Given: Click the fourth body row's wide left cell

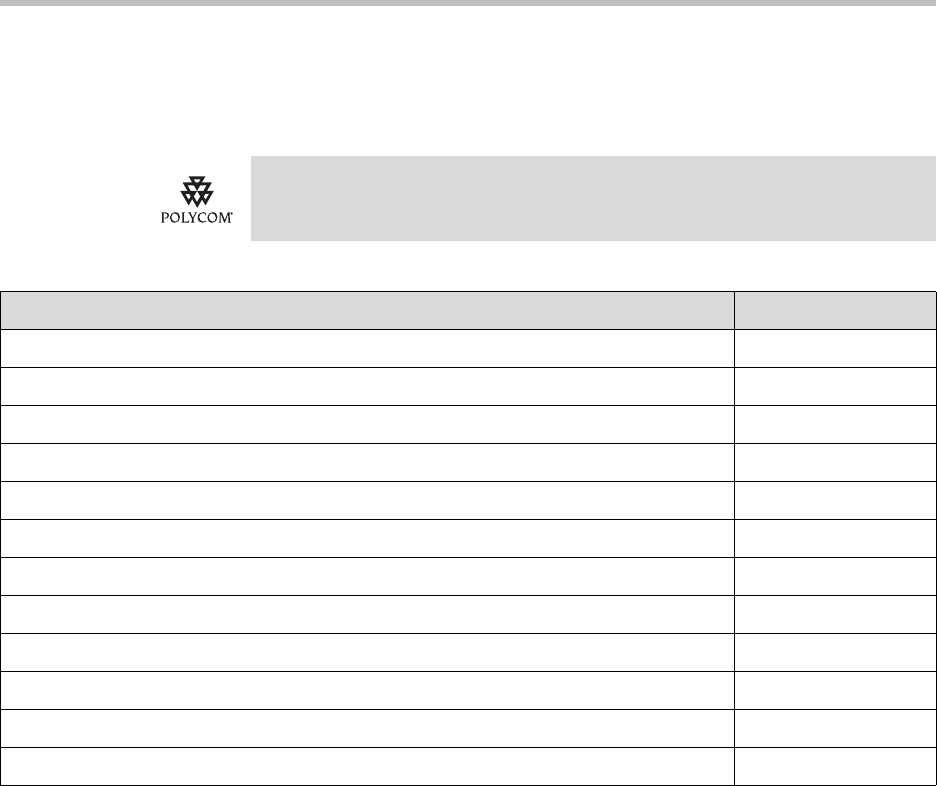Looking at the screenshot, I should 367,462.
